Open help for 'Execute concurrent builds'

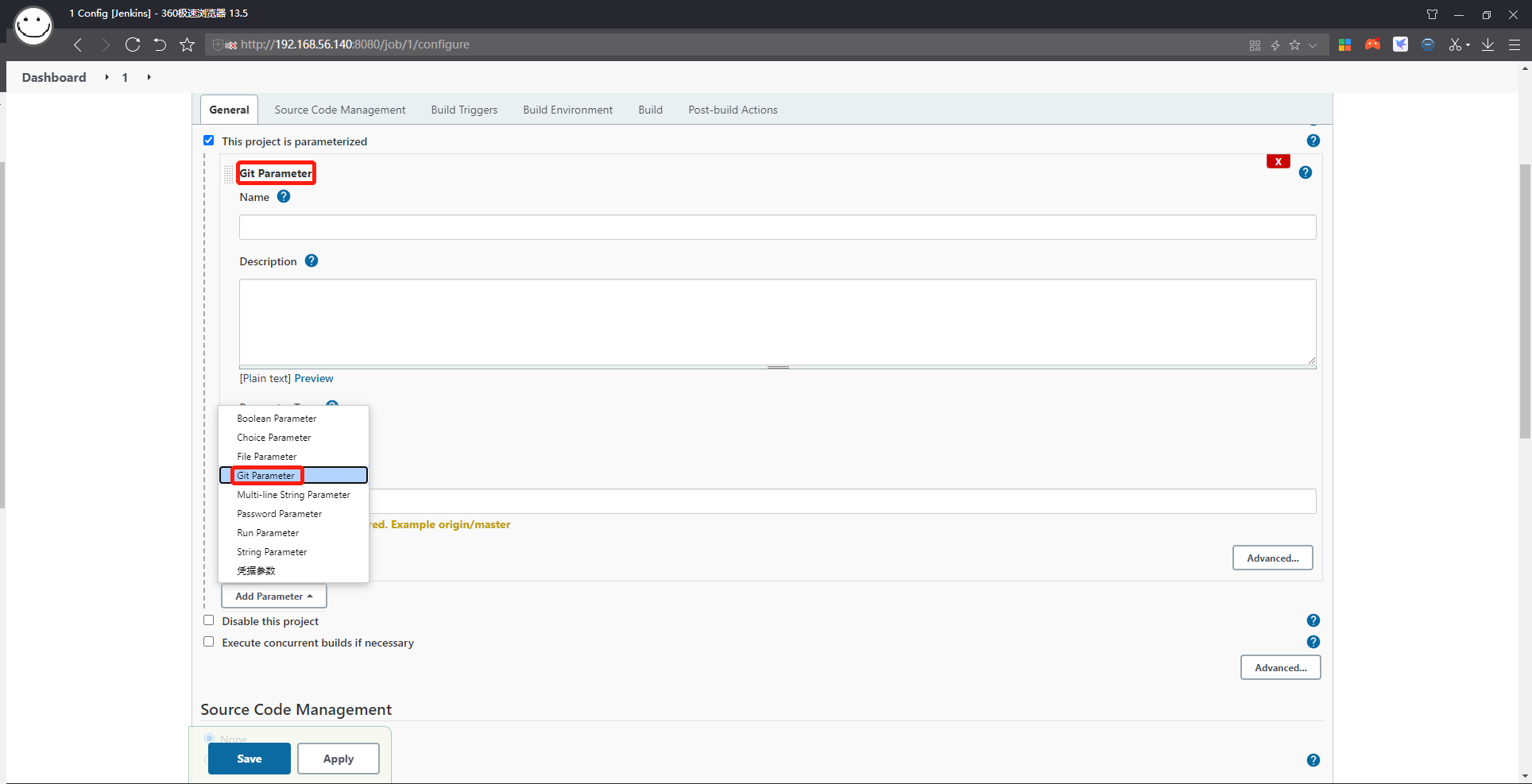[x=1313, y=642]
